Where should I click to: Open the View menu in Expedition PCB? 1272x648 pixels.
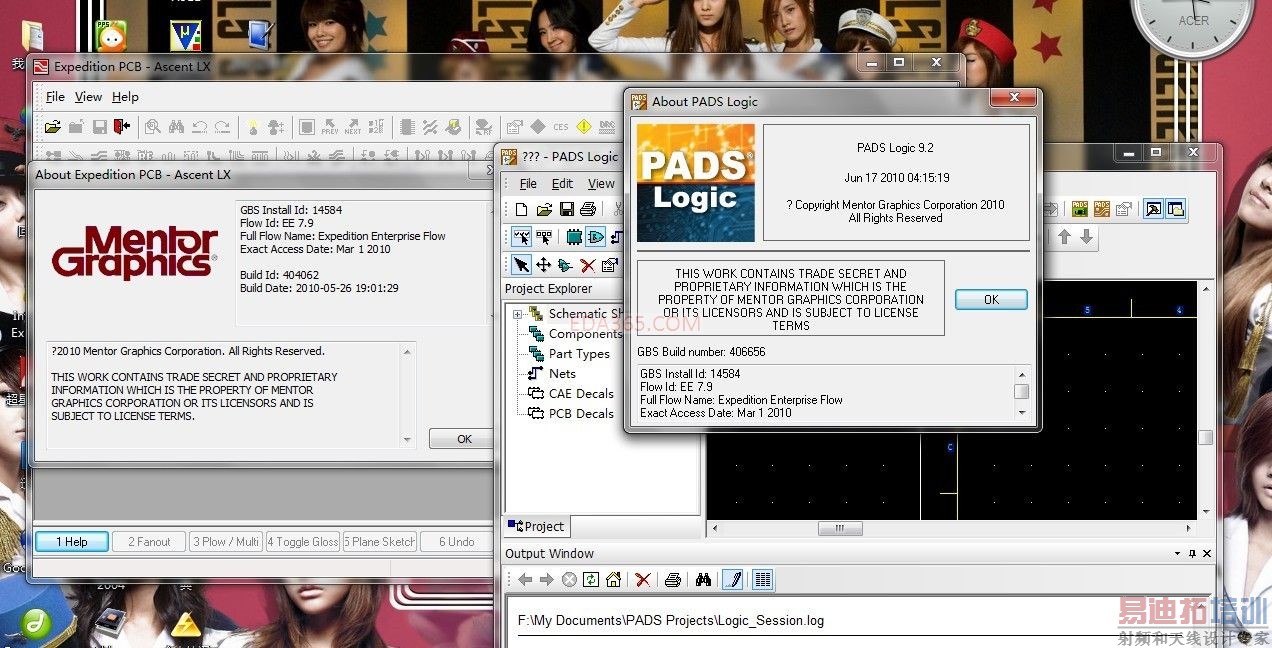(88, 97)
